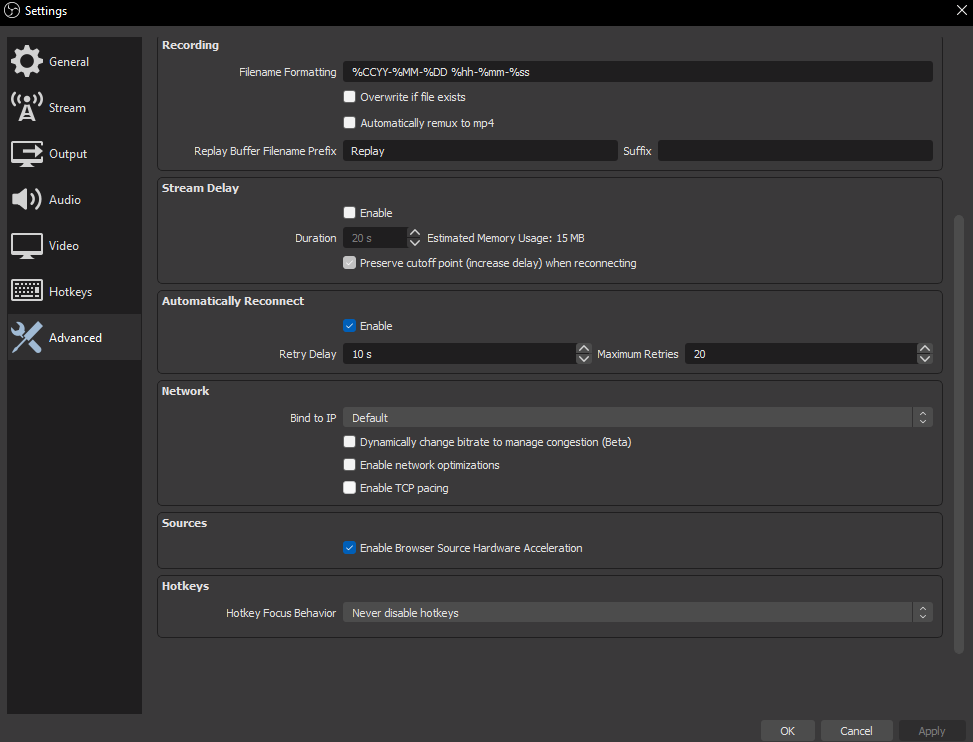The height and width of the screenshot is (742, 973).
Task: Click the Advanced tools icon
Action: (x=27, y=337)
